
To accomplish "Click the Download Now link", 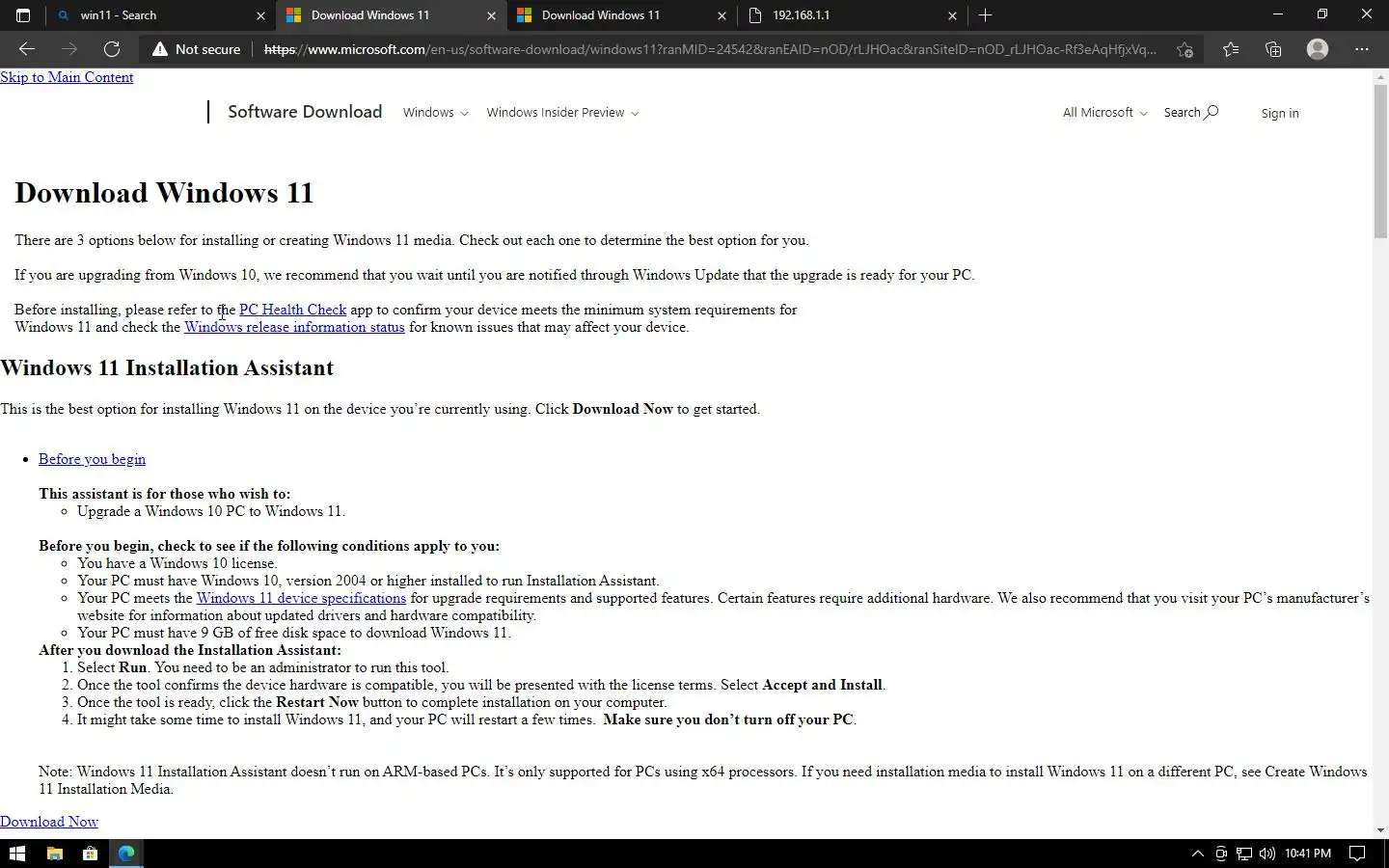I will [x=49, y=822].
